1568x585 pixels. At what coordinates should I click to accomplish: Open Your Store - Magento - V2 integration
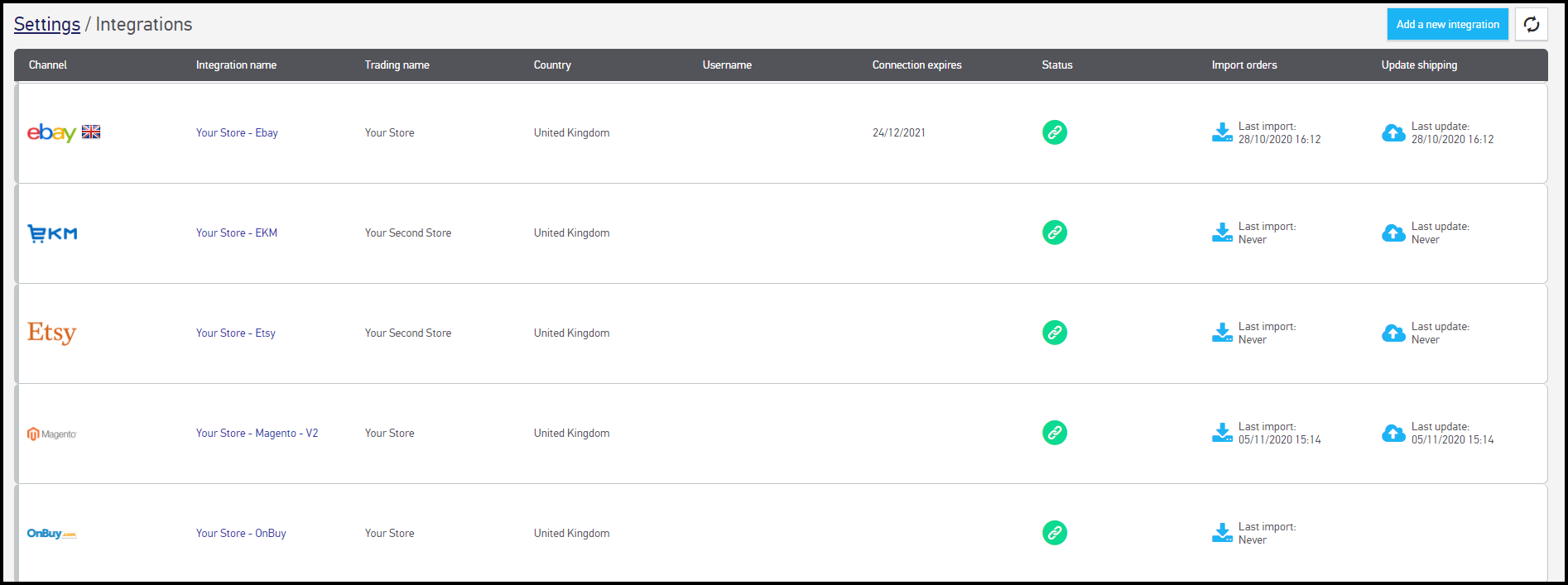pos(257,433)
